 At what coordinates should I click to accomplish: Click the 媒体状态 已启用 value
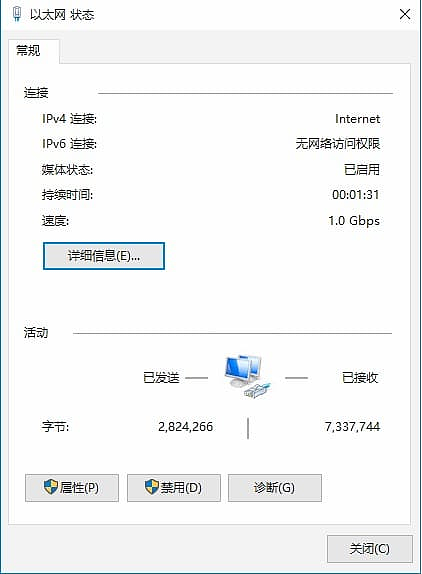point(362,169)
